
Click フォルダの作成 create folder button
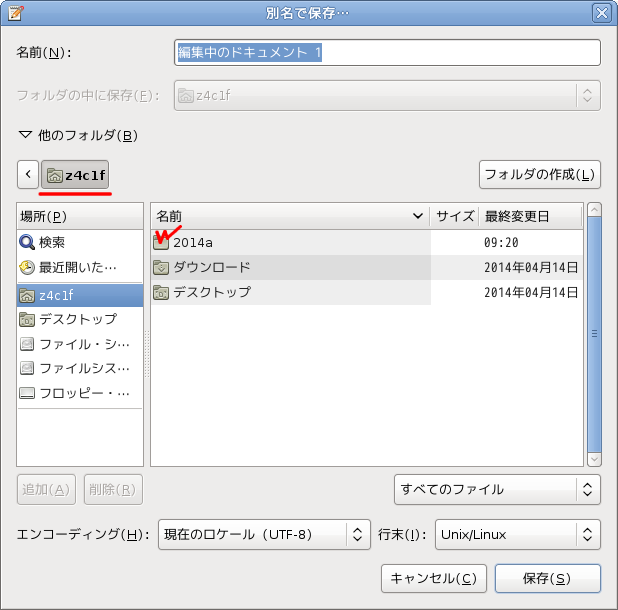[x=540, y=174]
